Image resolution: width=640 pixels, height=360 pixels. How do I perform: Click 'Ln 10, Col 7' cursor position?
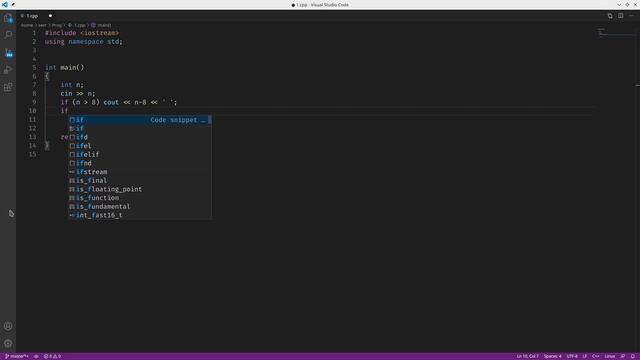527,356
